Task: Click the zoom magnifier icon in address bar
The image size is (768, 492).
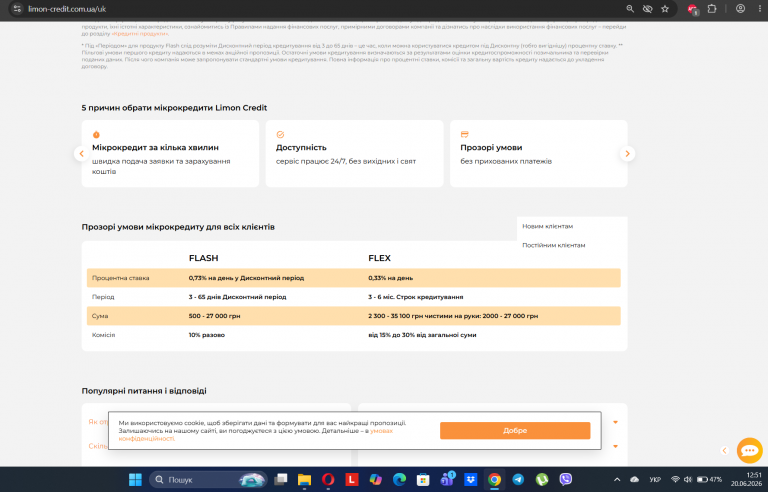Action: pyautogui.click(x=630, y=9)
